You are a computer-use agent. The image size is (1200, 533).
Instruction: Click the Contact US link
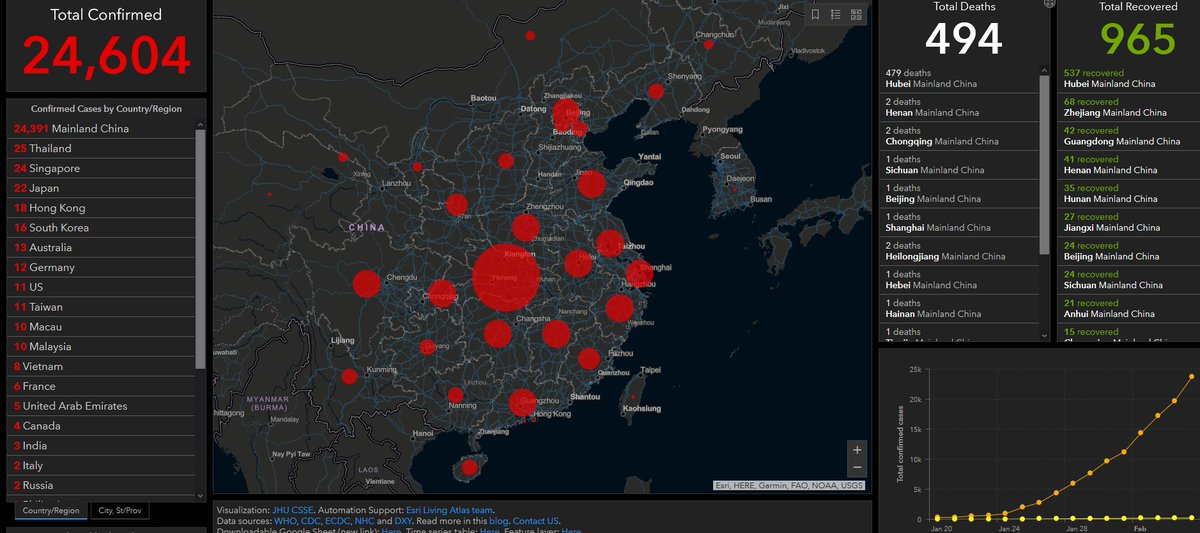(535, 521)
